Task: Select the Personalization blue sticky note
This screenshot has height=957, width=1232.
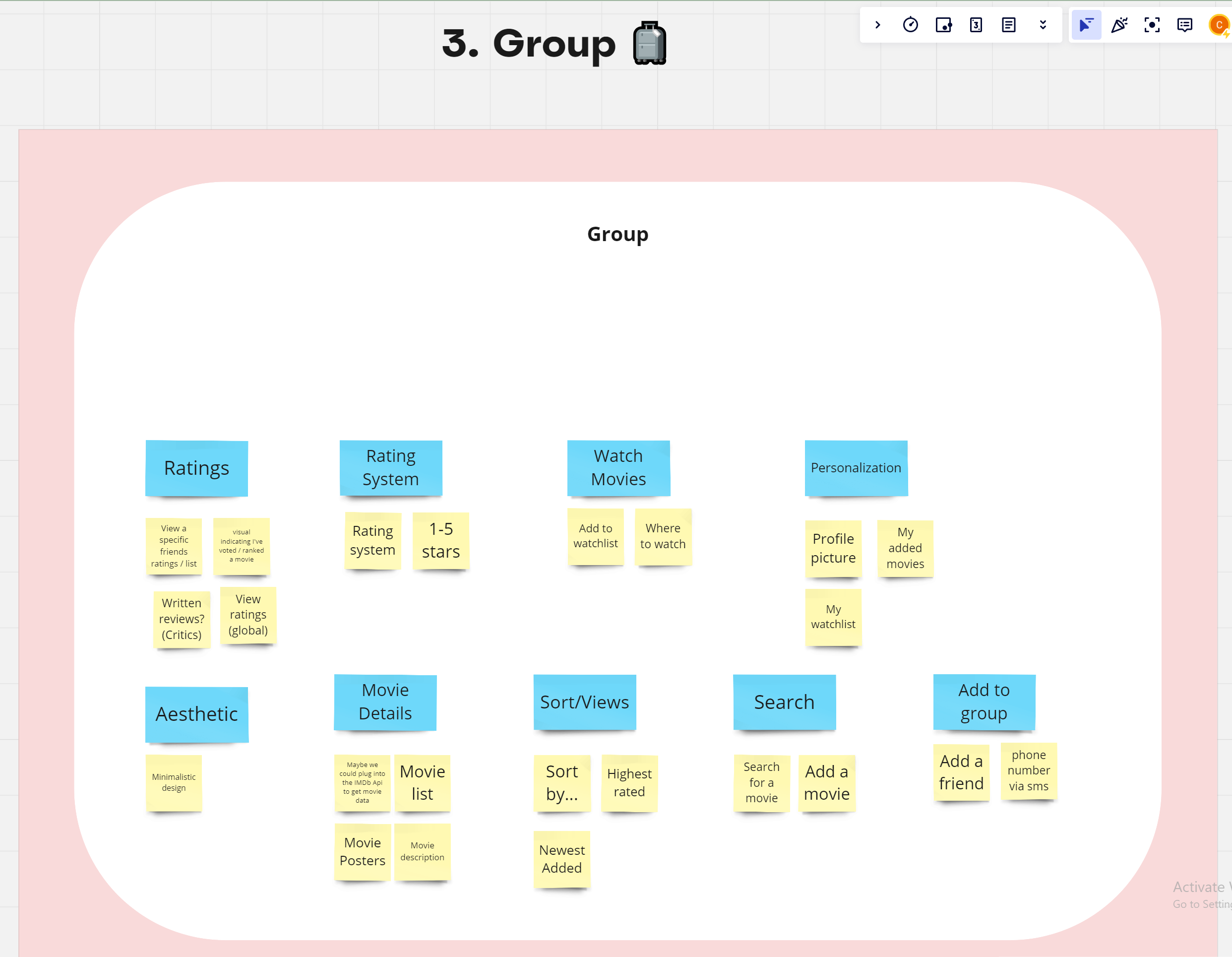Action: point(856,468)
